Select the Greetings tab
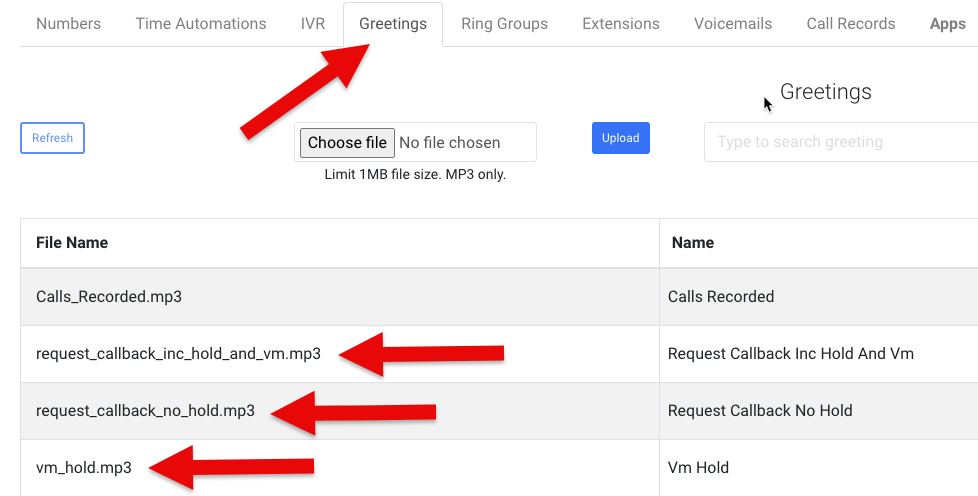Screen dimensions: 978x496 tap(393, 24)
